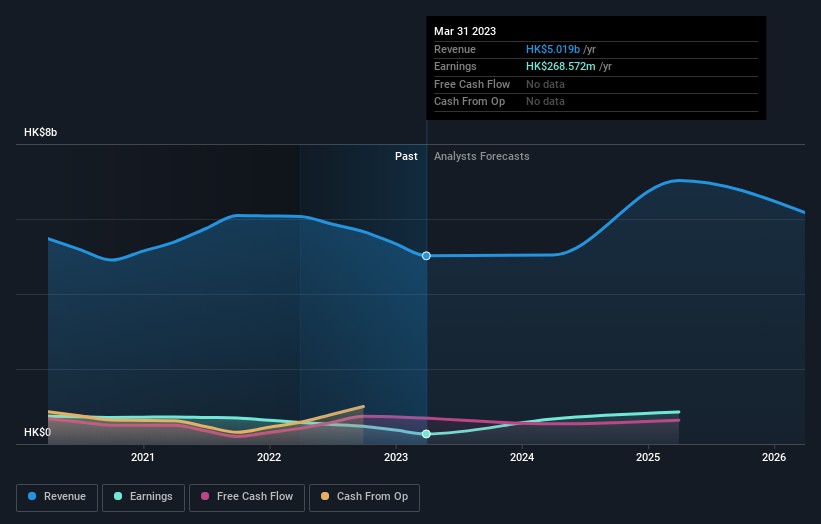Click the HK$0 y-axis label
The width and height of the screenshot is (821, 524).
[x=37, y=432]
